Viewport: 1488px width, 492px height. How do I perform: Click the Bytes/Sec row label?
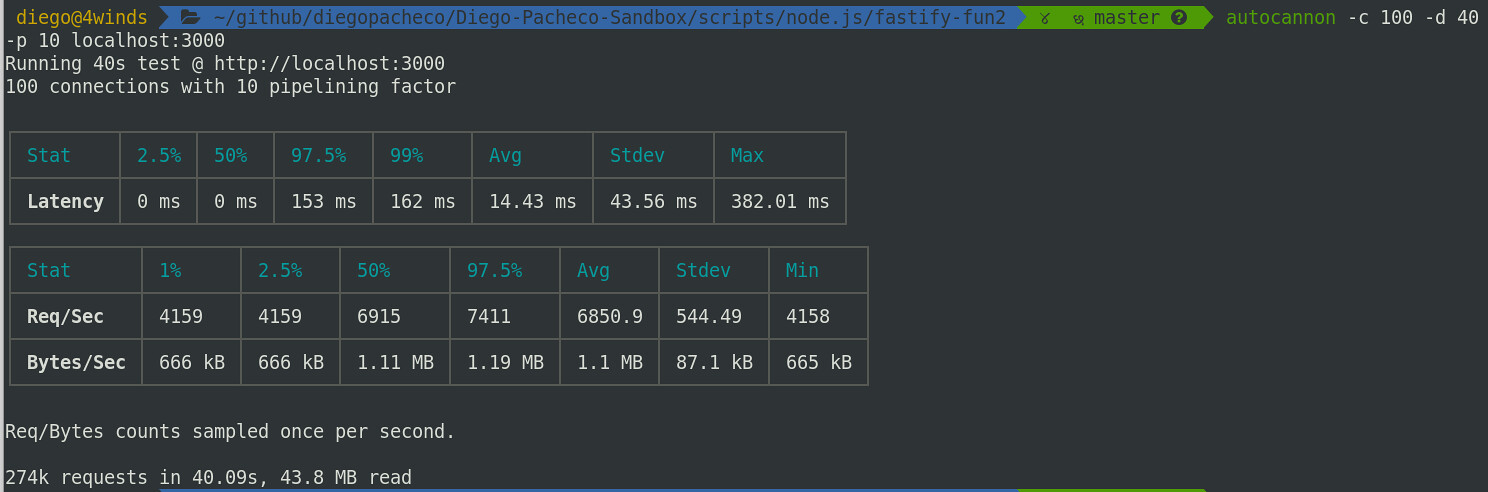click(x=76, y=363)
